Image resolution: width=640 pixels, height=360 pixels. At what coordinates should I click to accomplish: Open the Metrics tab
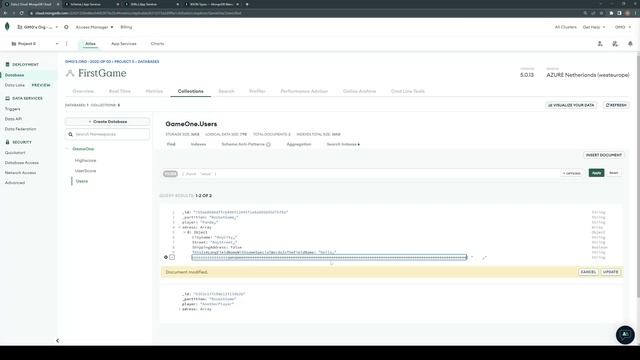pos(154,91)
